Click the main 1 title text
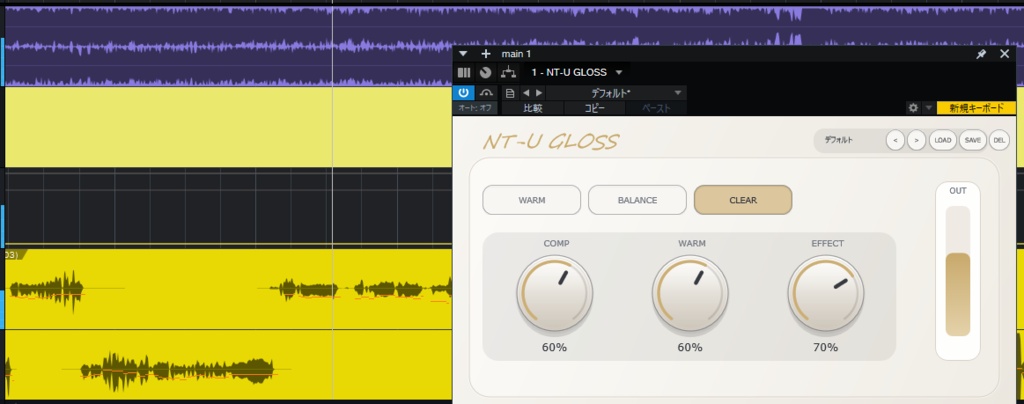The height and width of the screenshot is (404, 1024). tap(516, 54)
